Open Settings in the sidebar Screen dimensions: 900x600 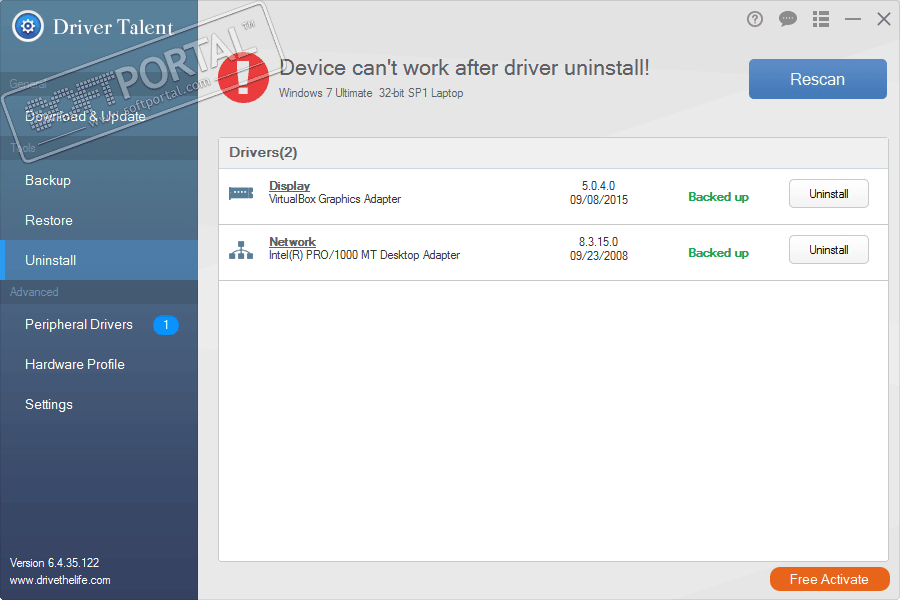tap(99, 405)
